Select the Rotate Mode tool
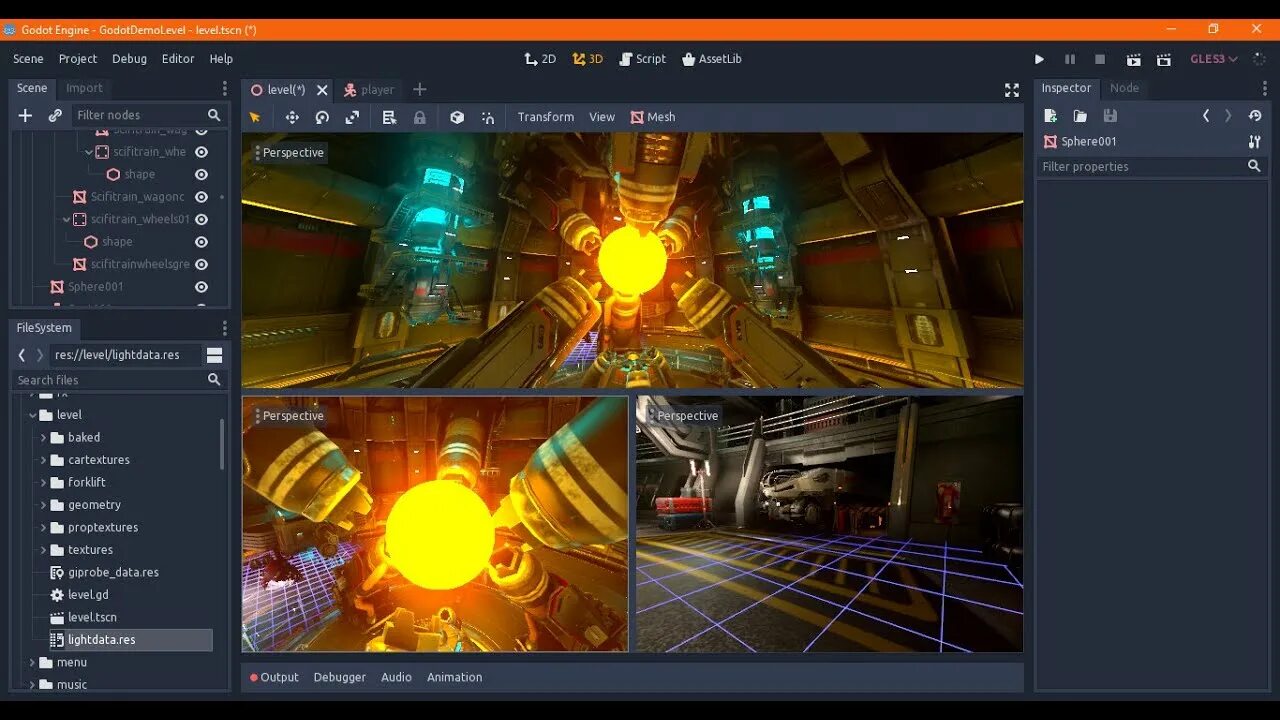Screen dimensions: 1280x720 (x=322, y=117)
